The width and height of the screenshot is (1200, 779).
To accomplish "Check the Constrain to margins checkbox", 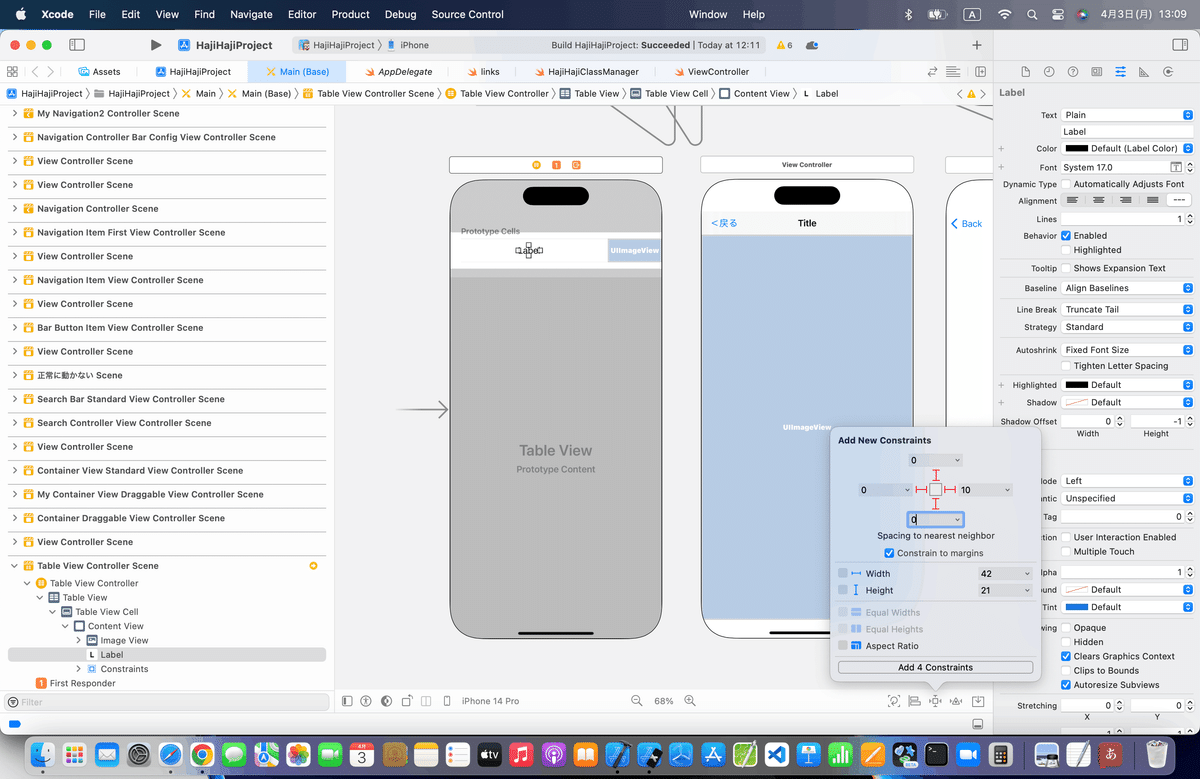I will pyautogui.click(x=889, y=553).
